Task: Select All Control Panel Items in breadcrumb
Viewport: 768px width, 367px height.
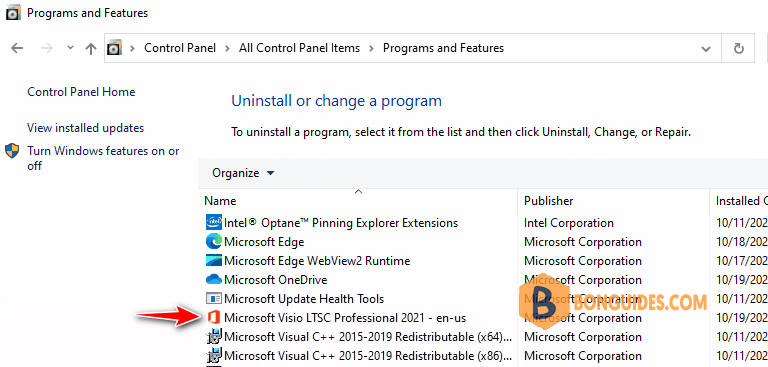Action: coord(299,48)
